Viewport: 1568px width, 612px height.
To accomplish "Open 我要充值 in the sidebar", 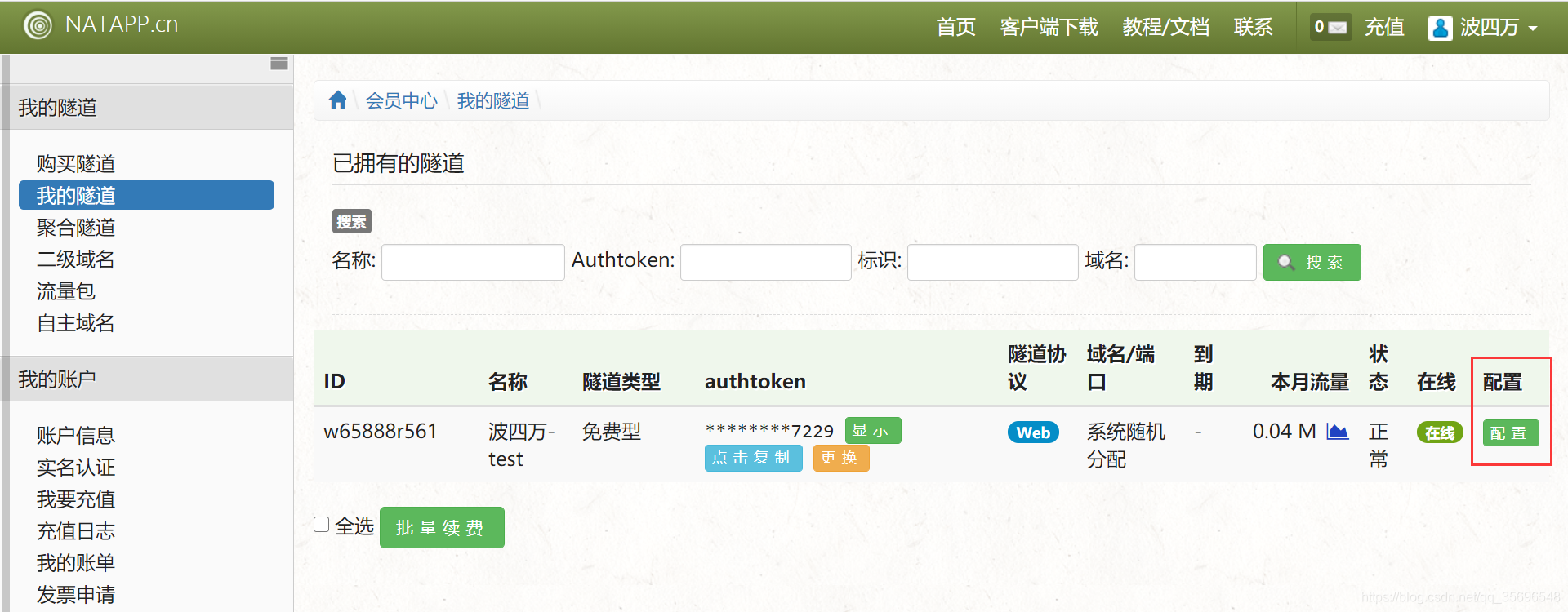I will click(x=76, y=499).
